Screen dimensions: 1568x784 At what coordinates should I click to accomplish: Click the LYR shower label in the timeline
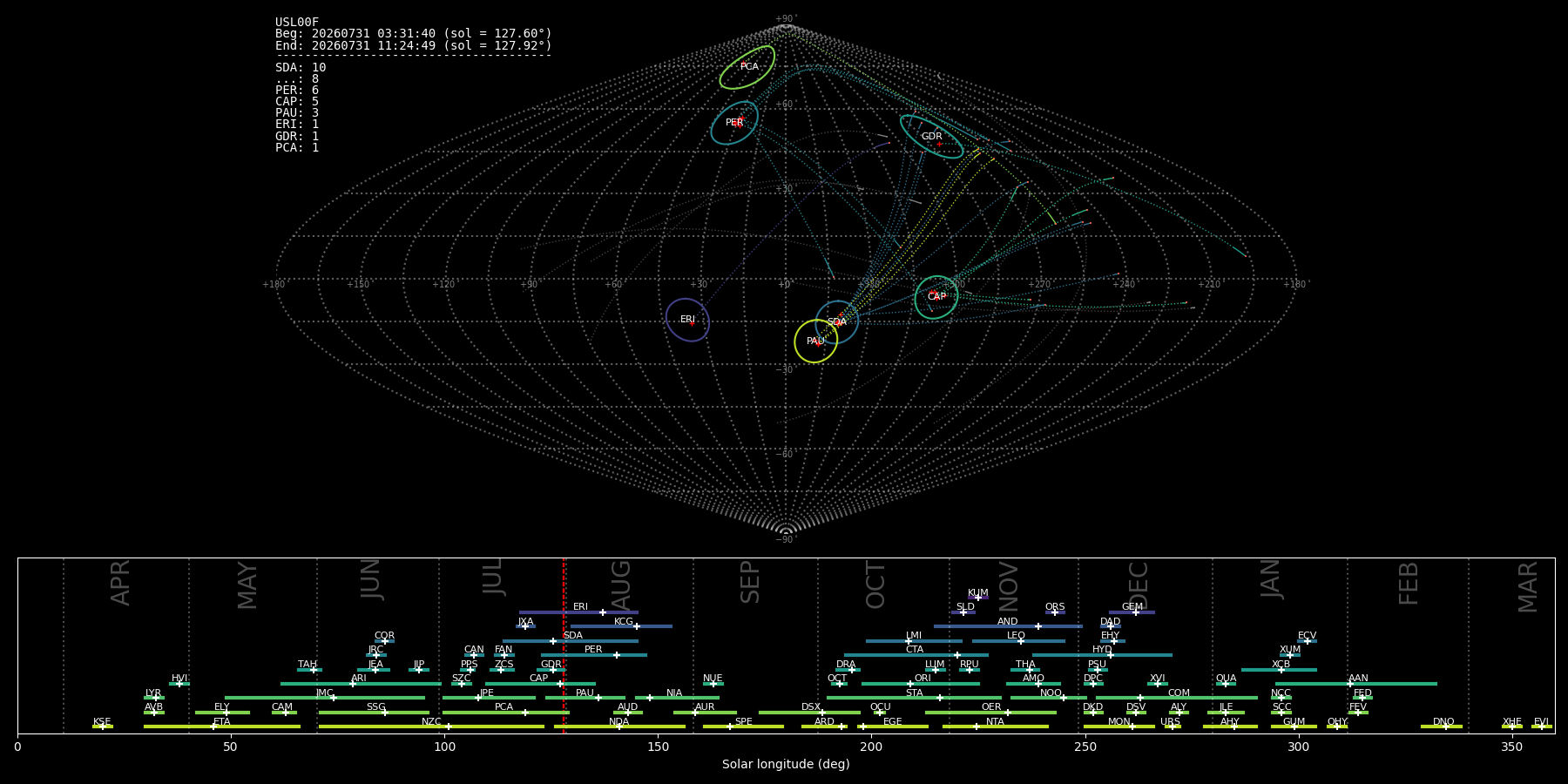pyautogui.click(x=153, y=693)
